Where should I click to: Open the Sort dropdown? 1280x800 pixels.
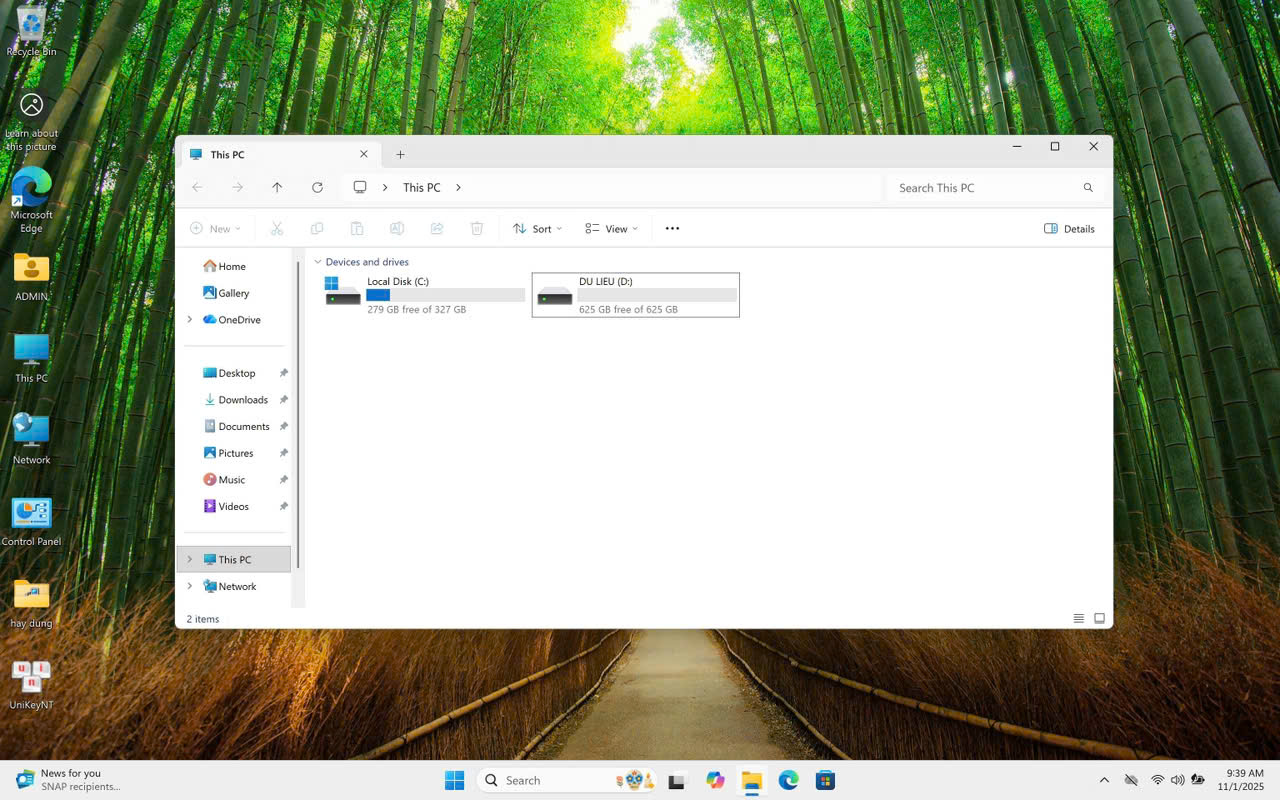point(537,228)
